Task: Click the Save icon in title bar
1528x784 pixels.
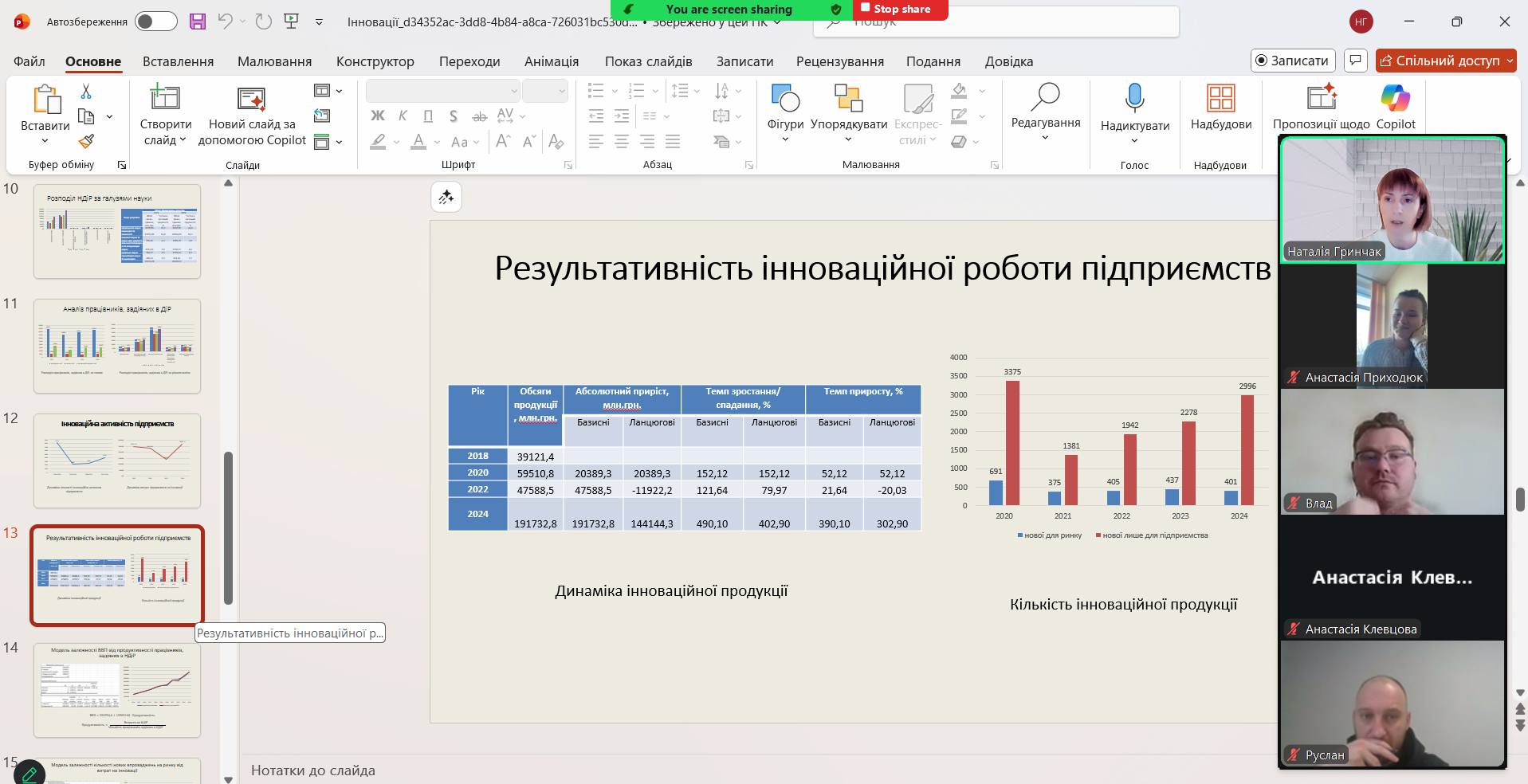Action: [198, 22]
